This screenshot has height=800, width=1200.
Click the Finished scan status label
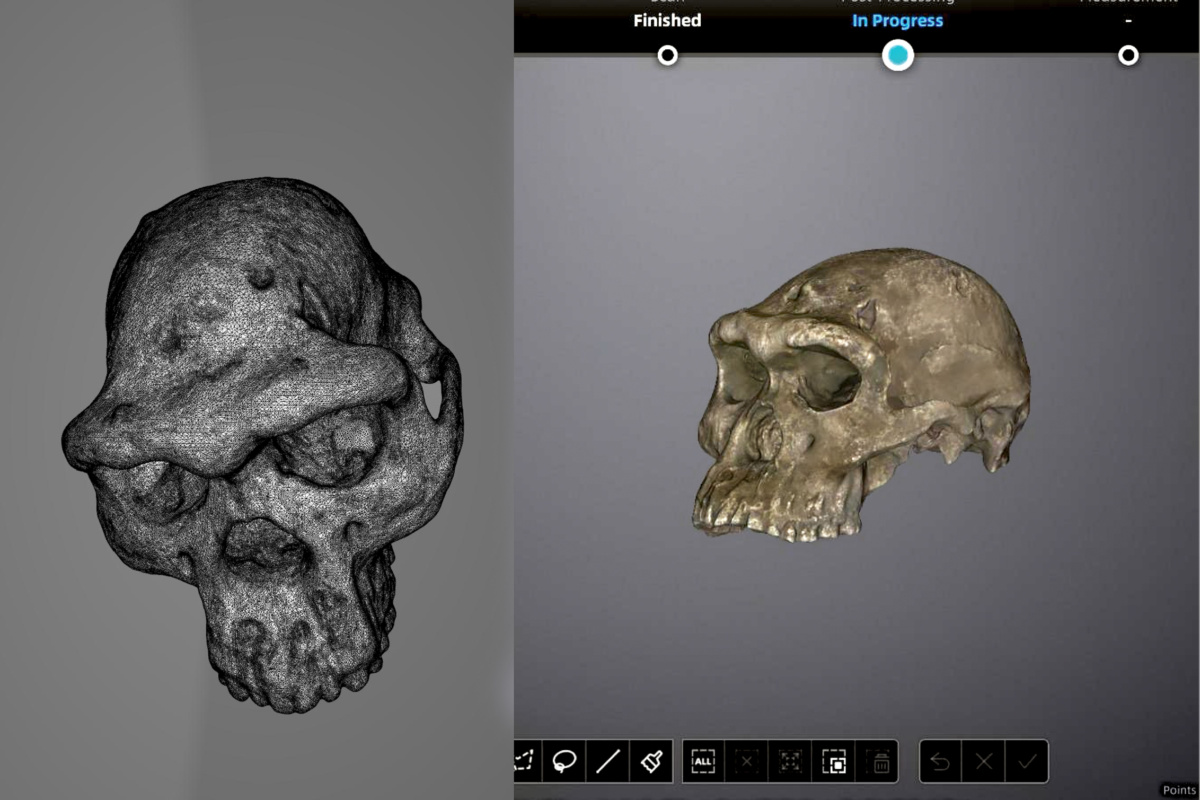[x=667, y=20]
